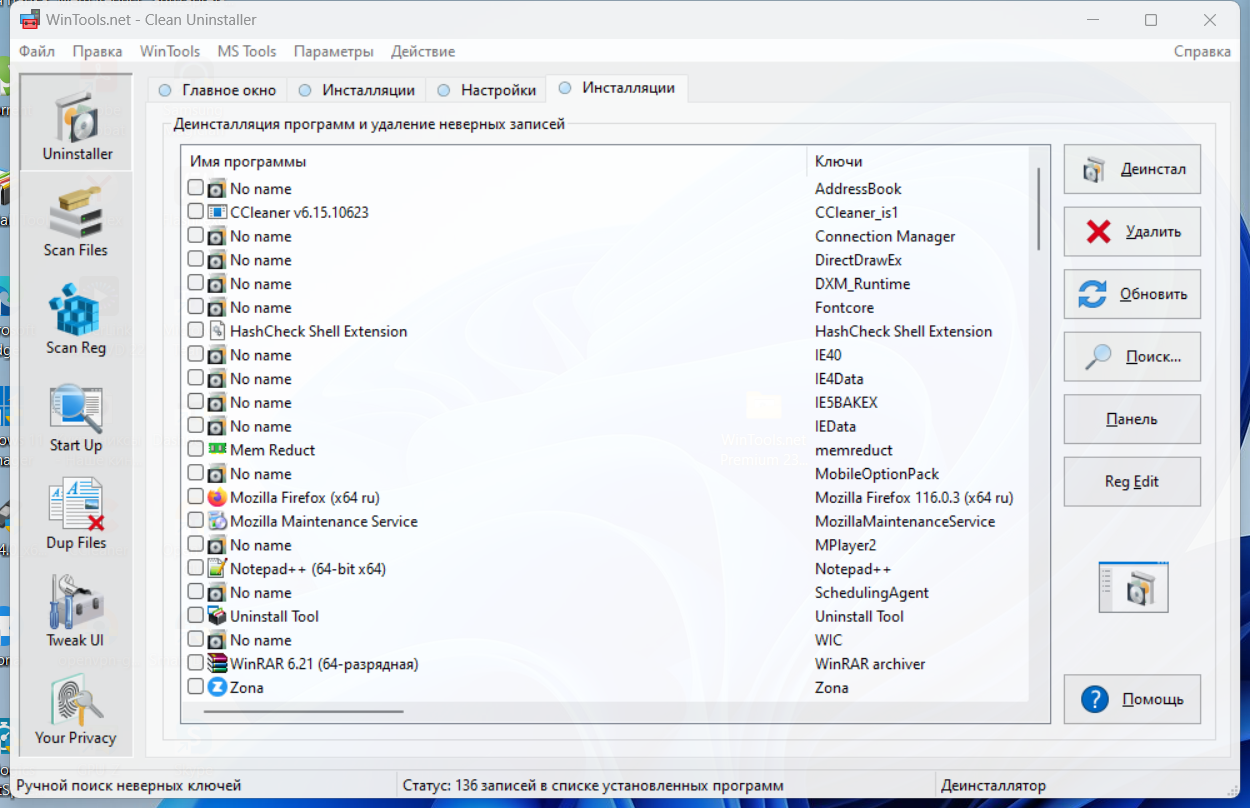
Task: Click the WIC No name icon
Action: (217, 641)
